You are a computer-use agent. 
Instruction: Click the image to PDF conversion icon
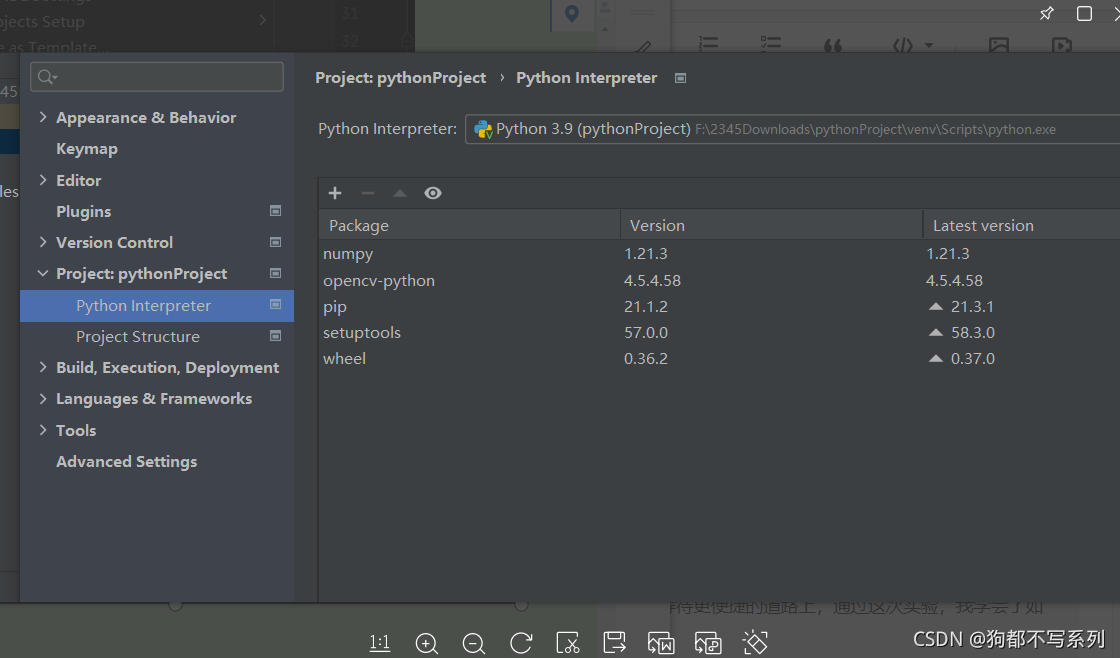tap(708, 643)
